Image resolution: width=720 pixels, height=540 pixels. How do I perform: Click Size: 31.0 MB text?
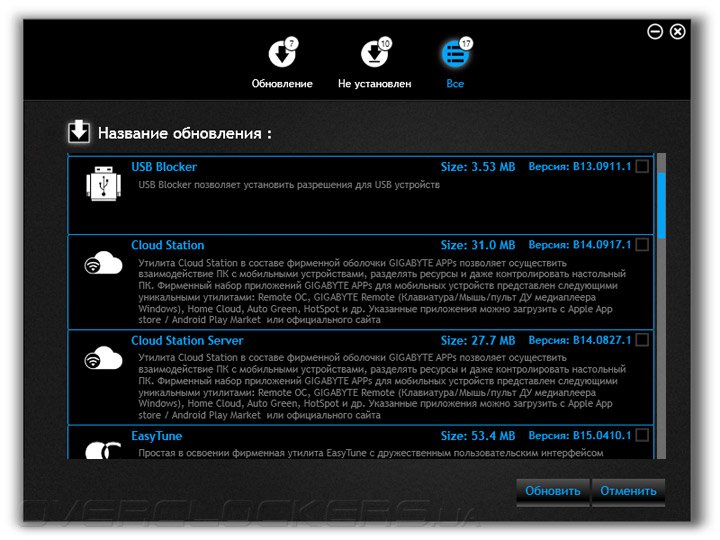tap(478, 245)
